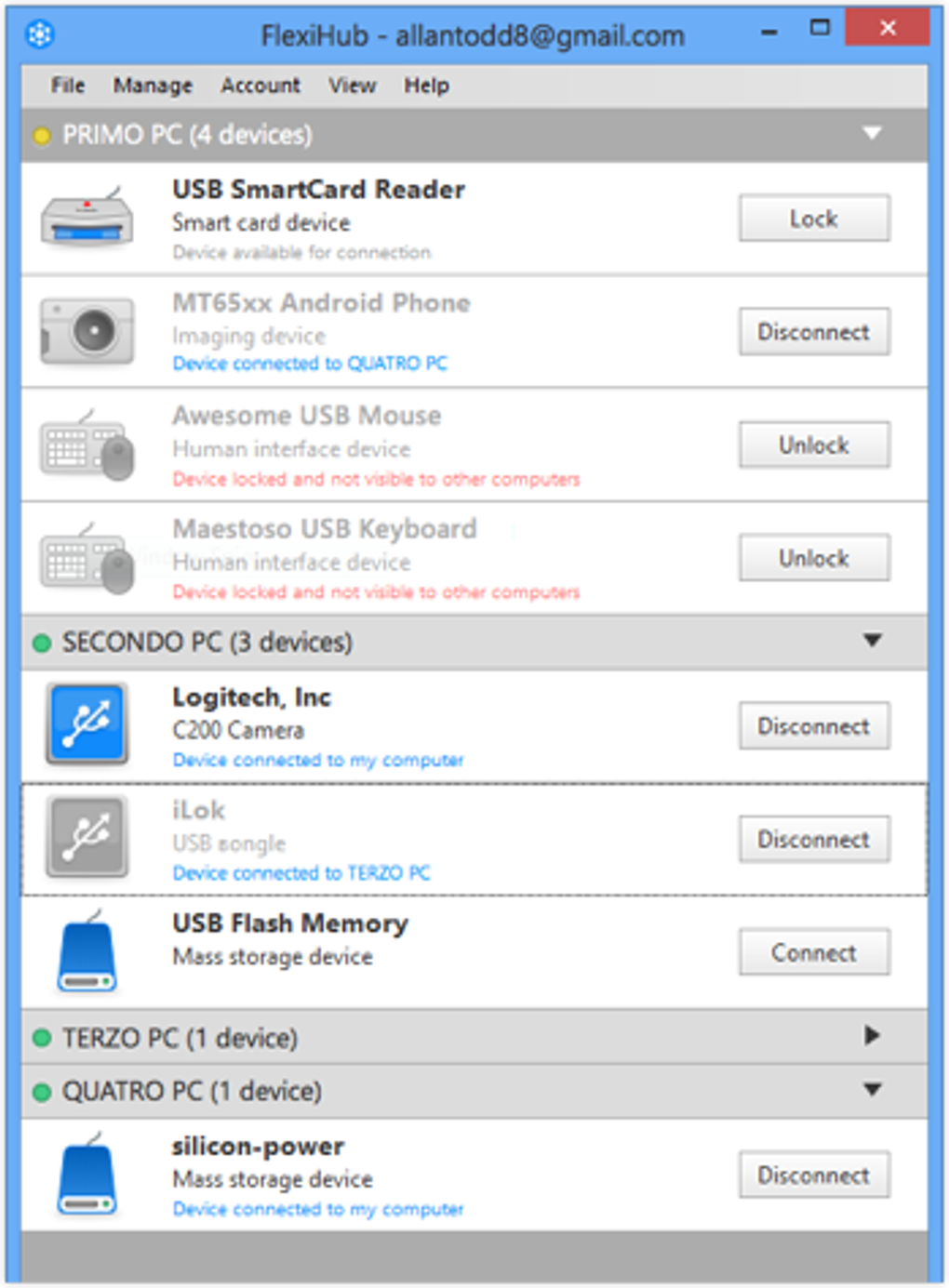The image size is (949, 1288).
Task: Click the FlexiHub logo in title bar
Action: (40, 34)
